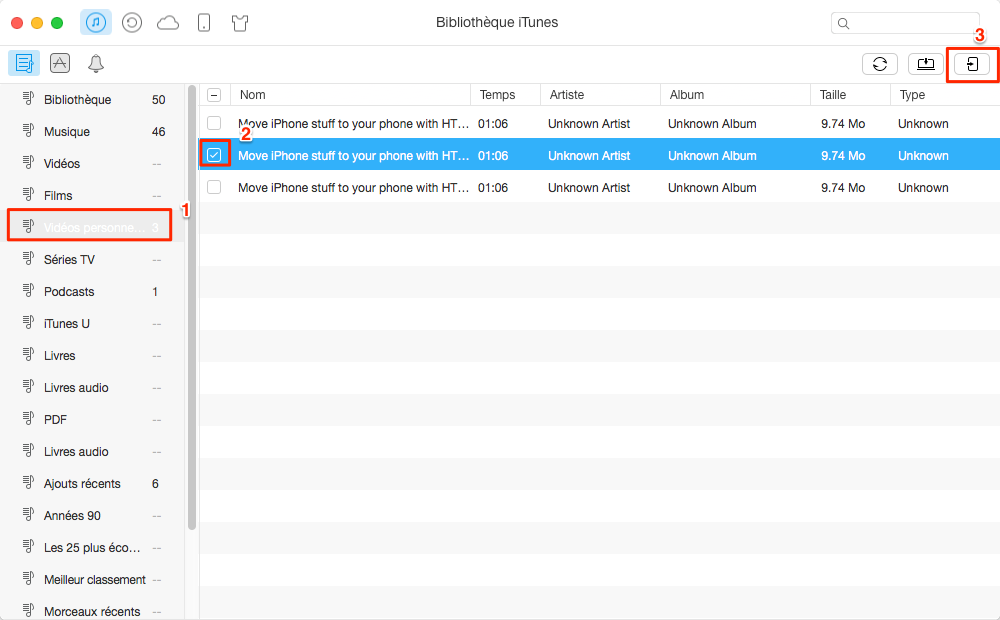Click the playlist icon beside iTunes U
This screenshot has height=620, width=1000.
(x=28, y=322)
